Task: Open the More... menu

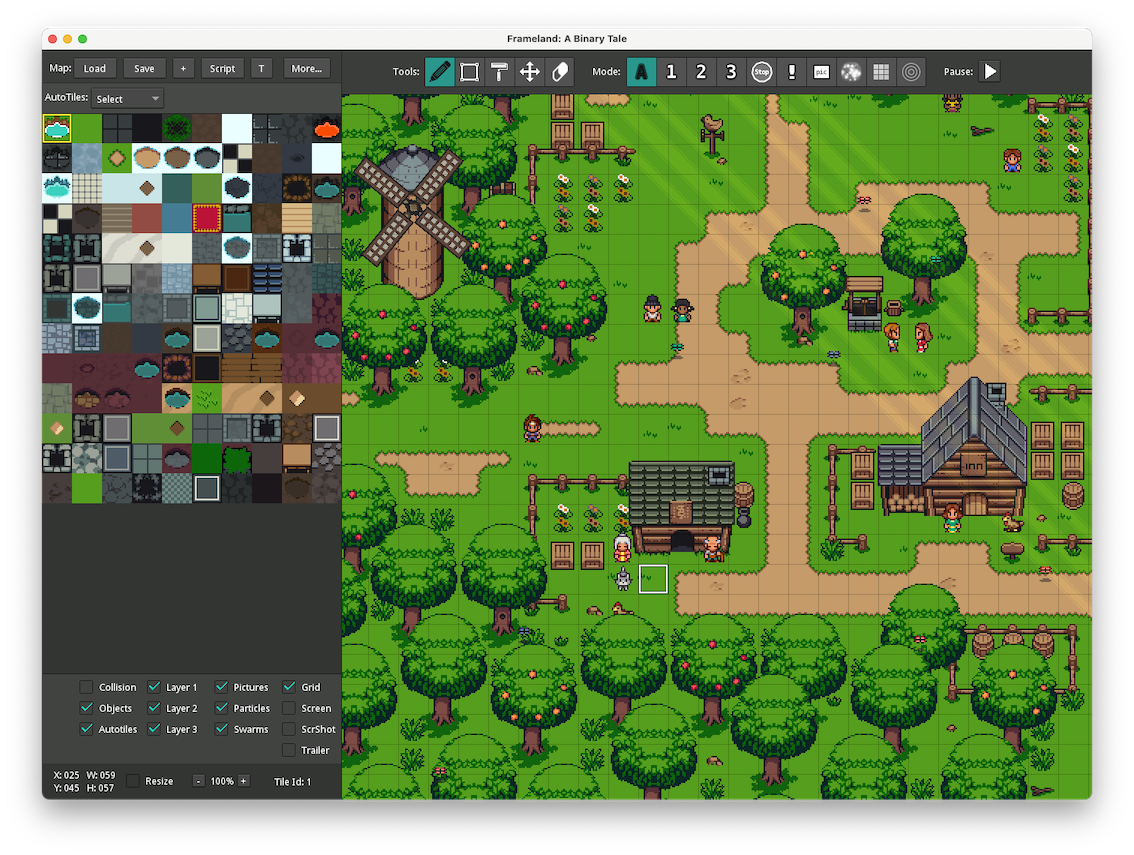Action: pyautogui.click(x=307, y=69)
